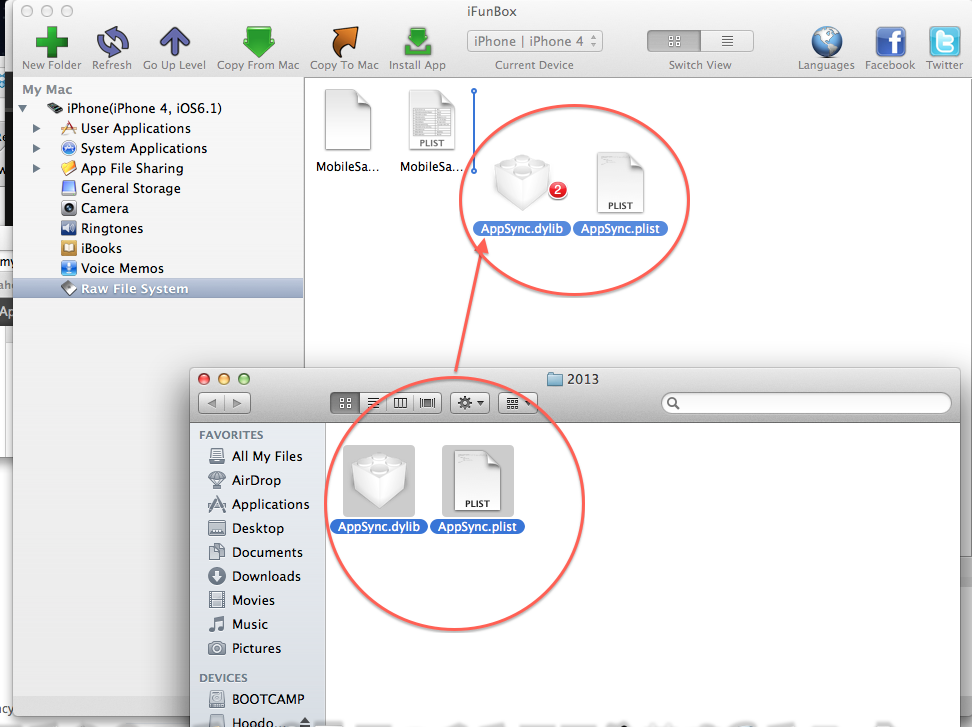This screenshot has height=727, width=972.
Task: Select User Applications in the sidebar
Action: click(x=135, y=128)
